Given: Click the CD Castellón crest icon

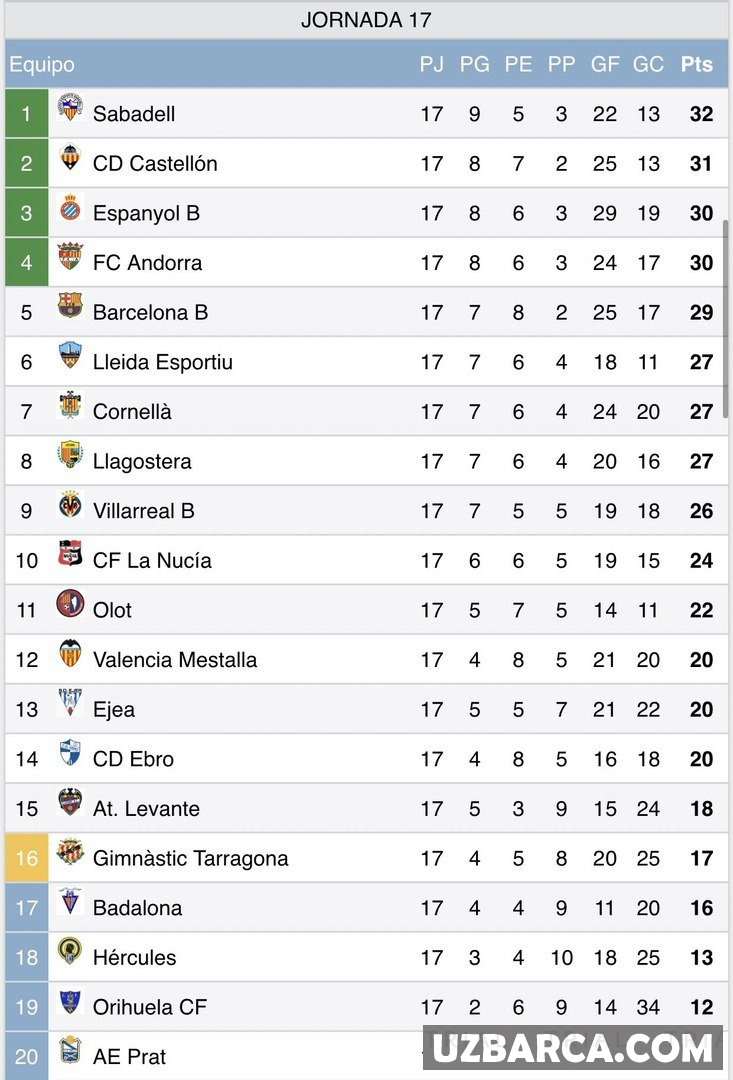Looking at the screenshot, I should (70, 158).
